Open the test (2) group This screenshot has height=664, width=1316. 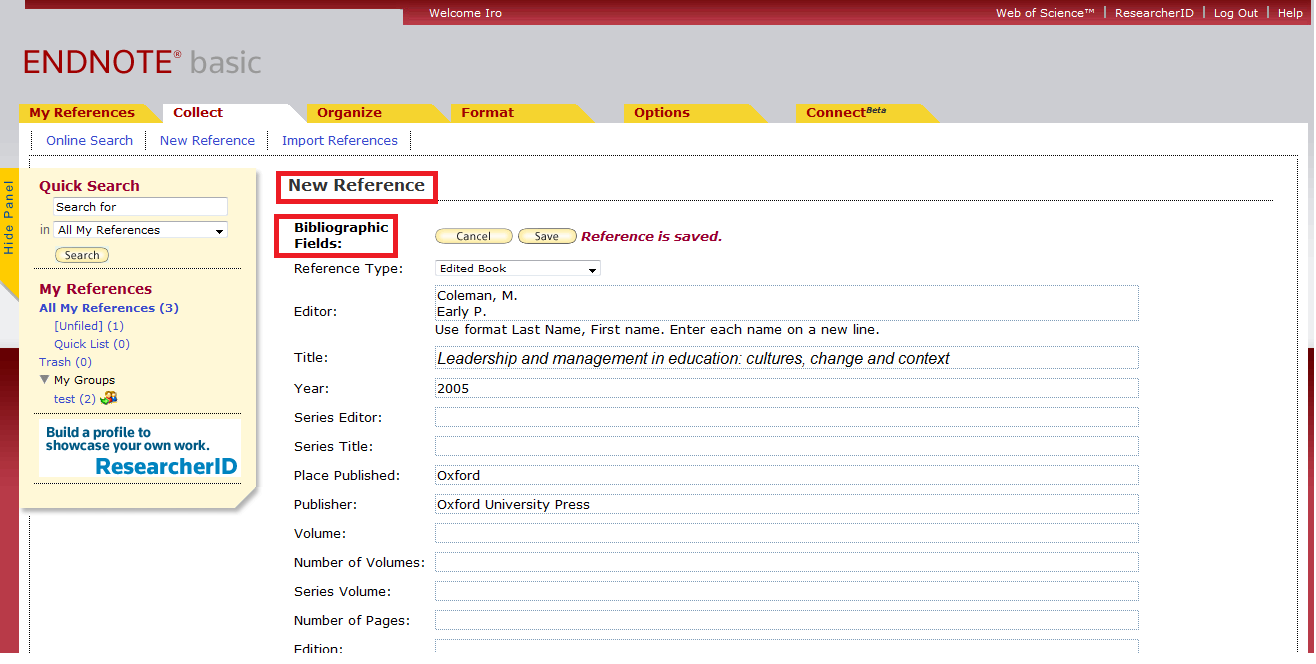(75, 399)
